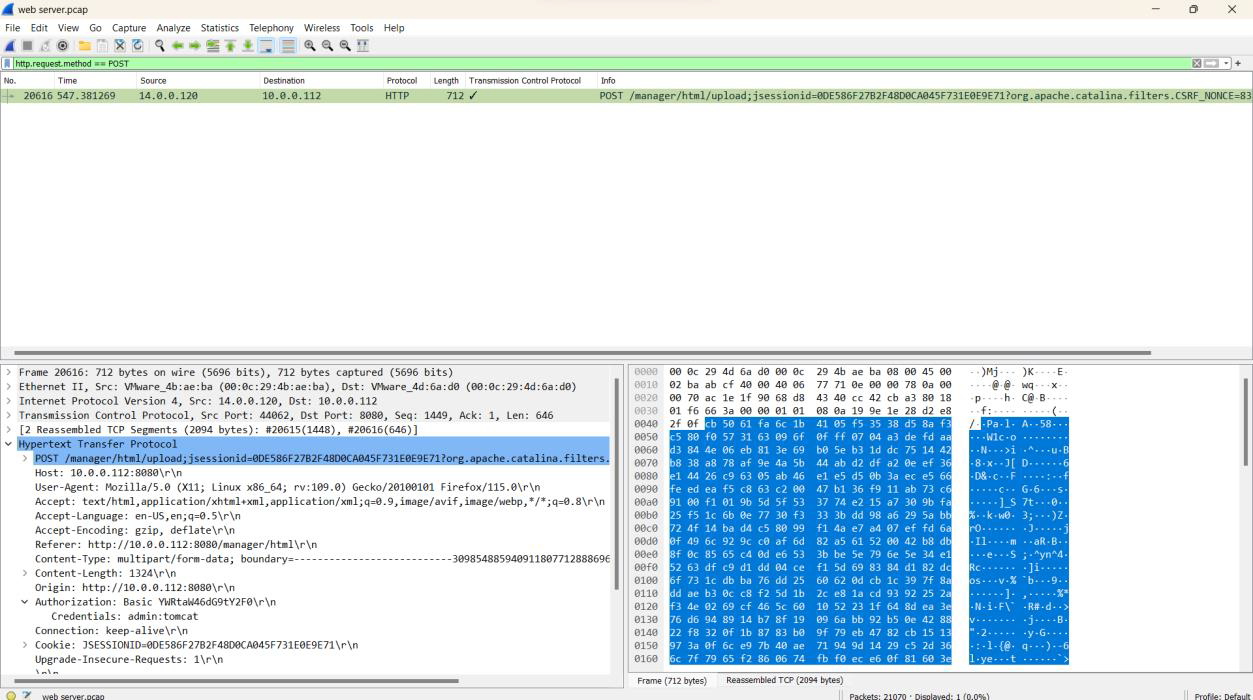Toggle packet colorization button
Screen dimensions: 1253x700
[x=288, y=46]
